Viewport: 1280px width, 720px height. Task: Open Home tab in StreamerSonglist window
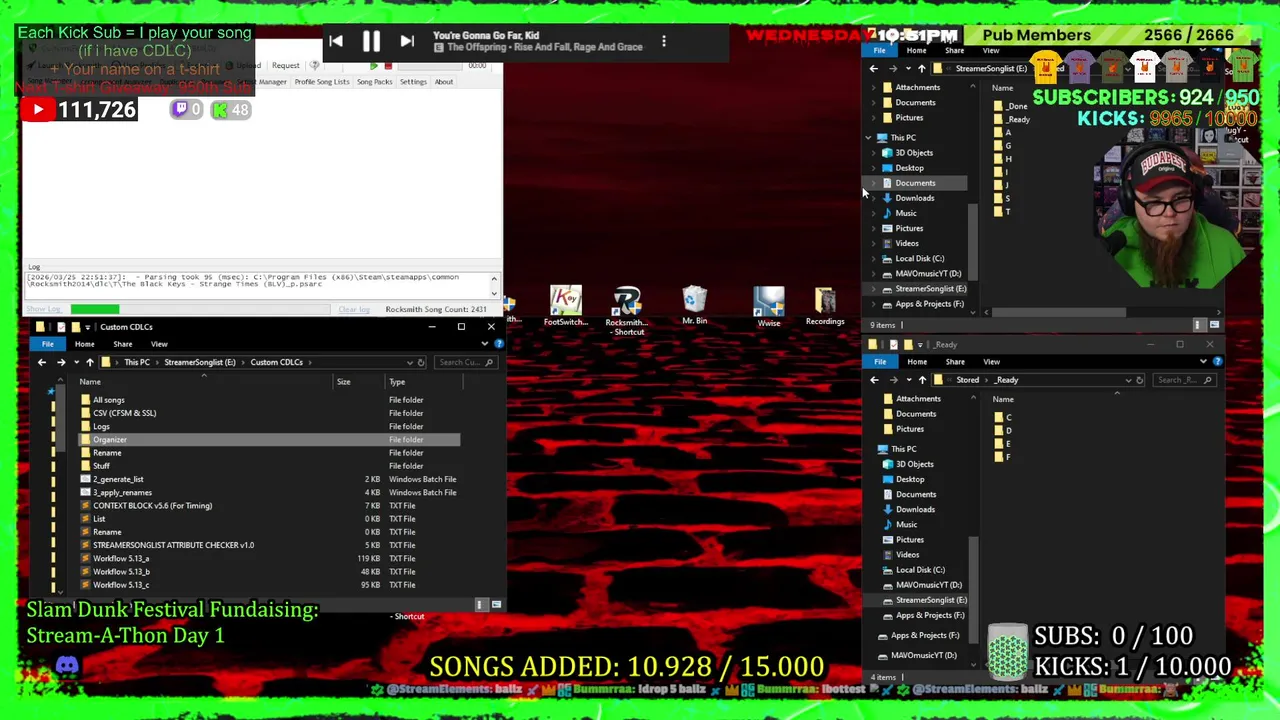[916, 51]
